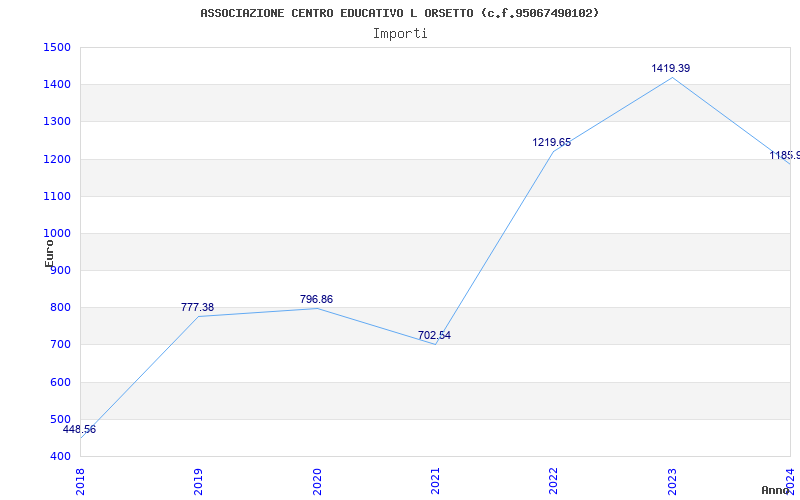Click the 1400 y-axis tick label
Screen dimensions: 800x500
pos(57,85)
